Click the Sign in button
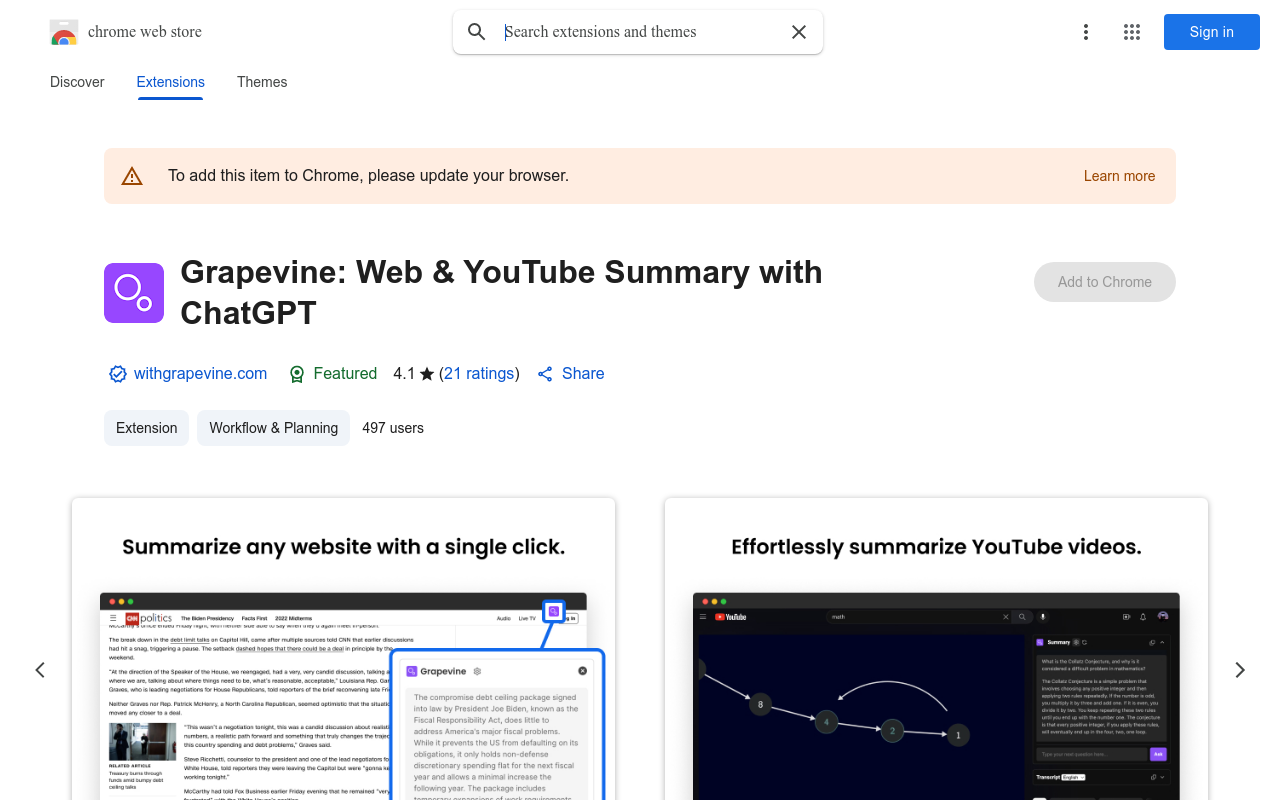This screenshot has width=1280, height=800. (x=1212, y=32)
